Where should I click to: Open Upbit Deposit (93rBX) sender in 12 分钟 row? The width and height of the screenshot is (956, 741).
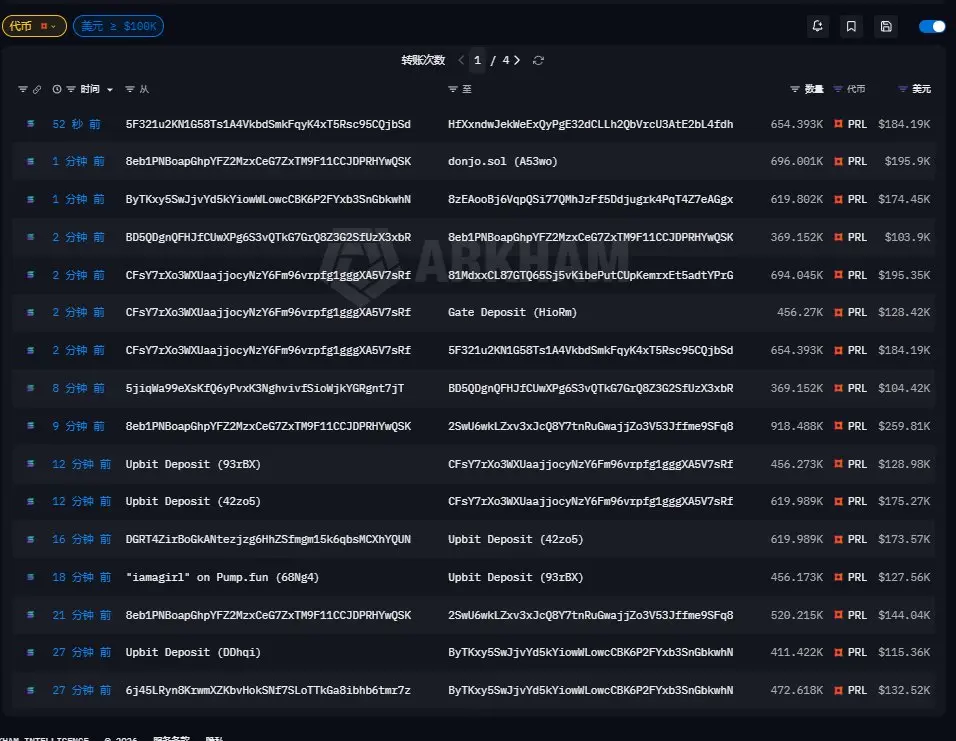193,464
